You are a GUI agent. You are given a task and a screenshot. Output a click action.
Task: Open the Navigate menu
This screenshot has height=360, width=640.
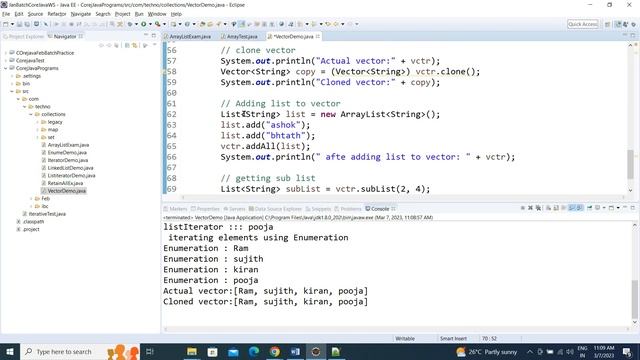tap(81, 14)
